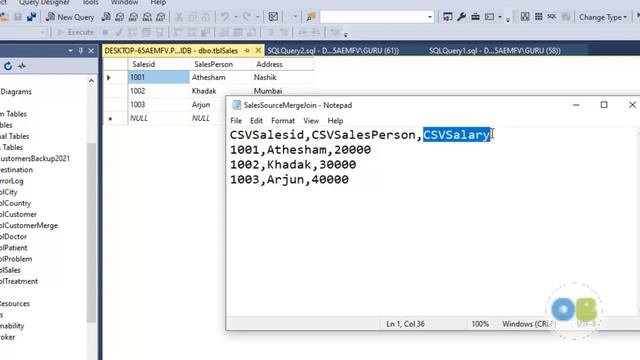This screenshot has width=640, height=360.
Task: Close the Object Explorer panel
Action: pos(91,51)
